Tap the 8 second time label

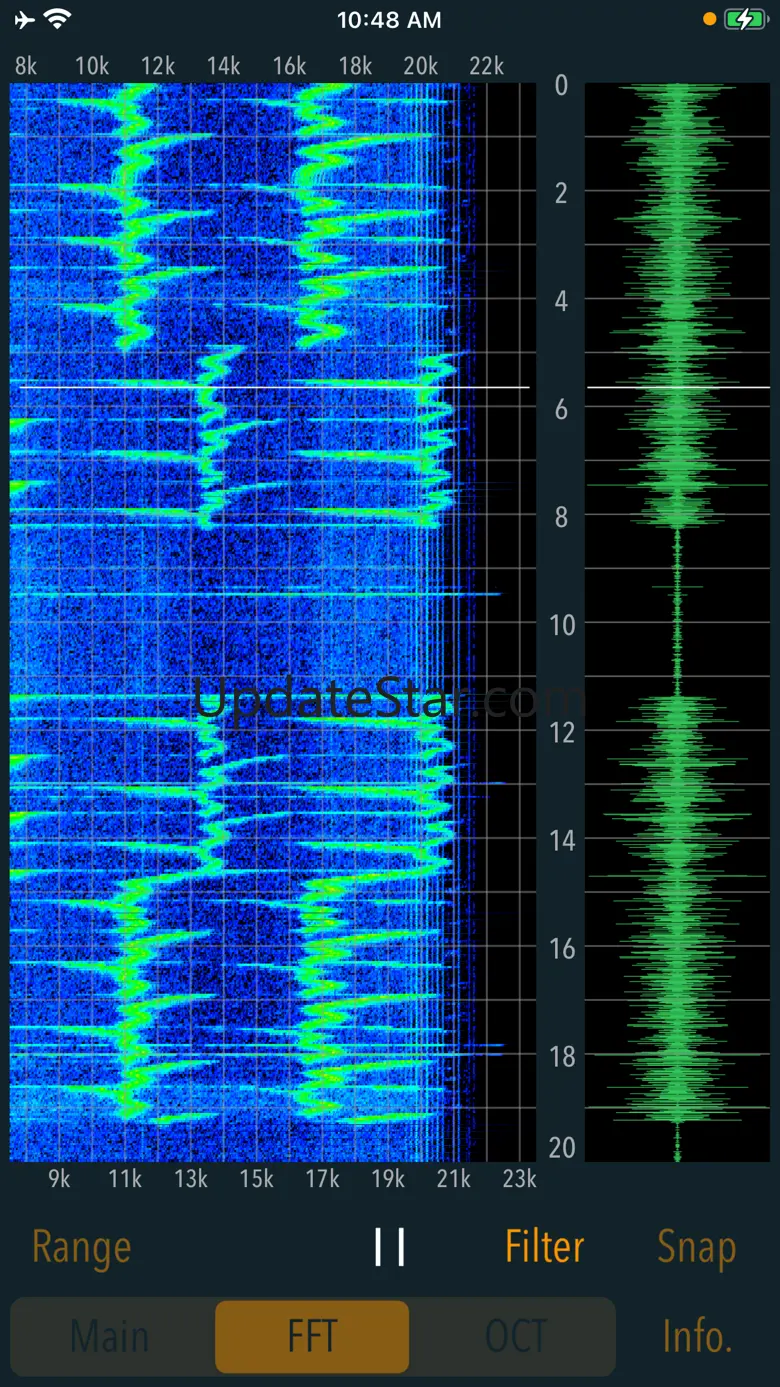(561, 516)
